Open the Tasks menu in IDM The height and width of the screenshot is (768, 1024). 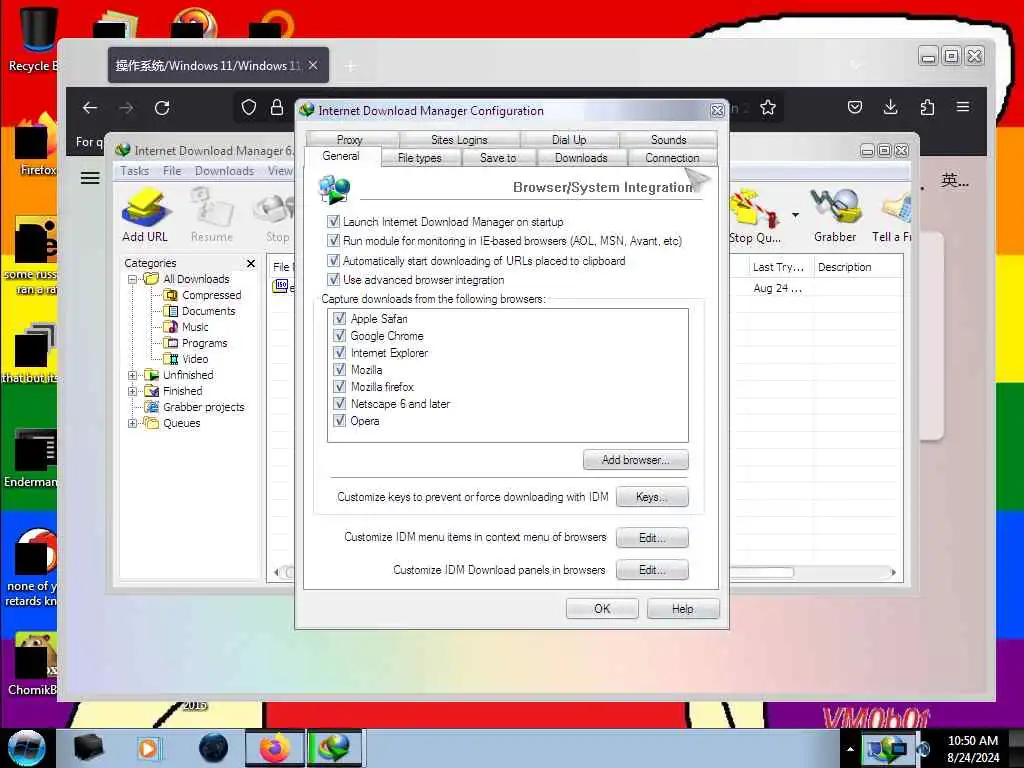pos(135,170)
